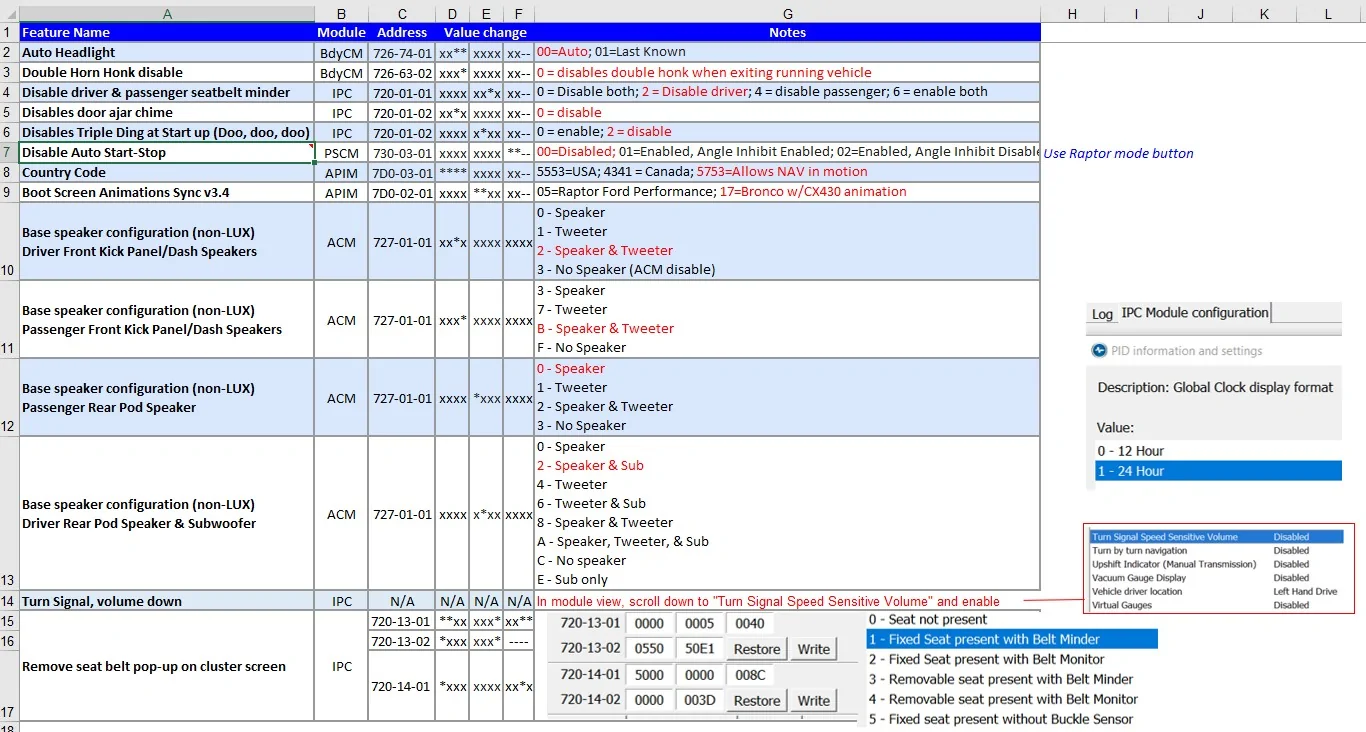Click Write in the 720-14-02 row
This screenshot has height=732, width=1366.
click(813, 700)
